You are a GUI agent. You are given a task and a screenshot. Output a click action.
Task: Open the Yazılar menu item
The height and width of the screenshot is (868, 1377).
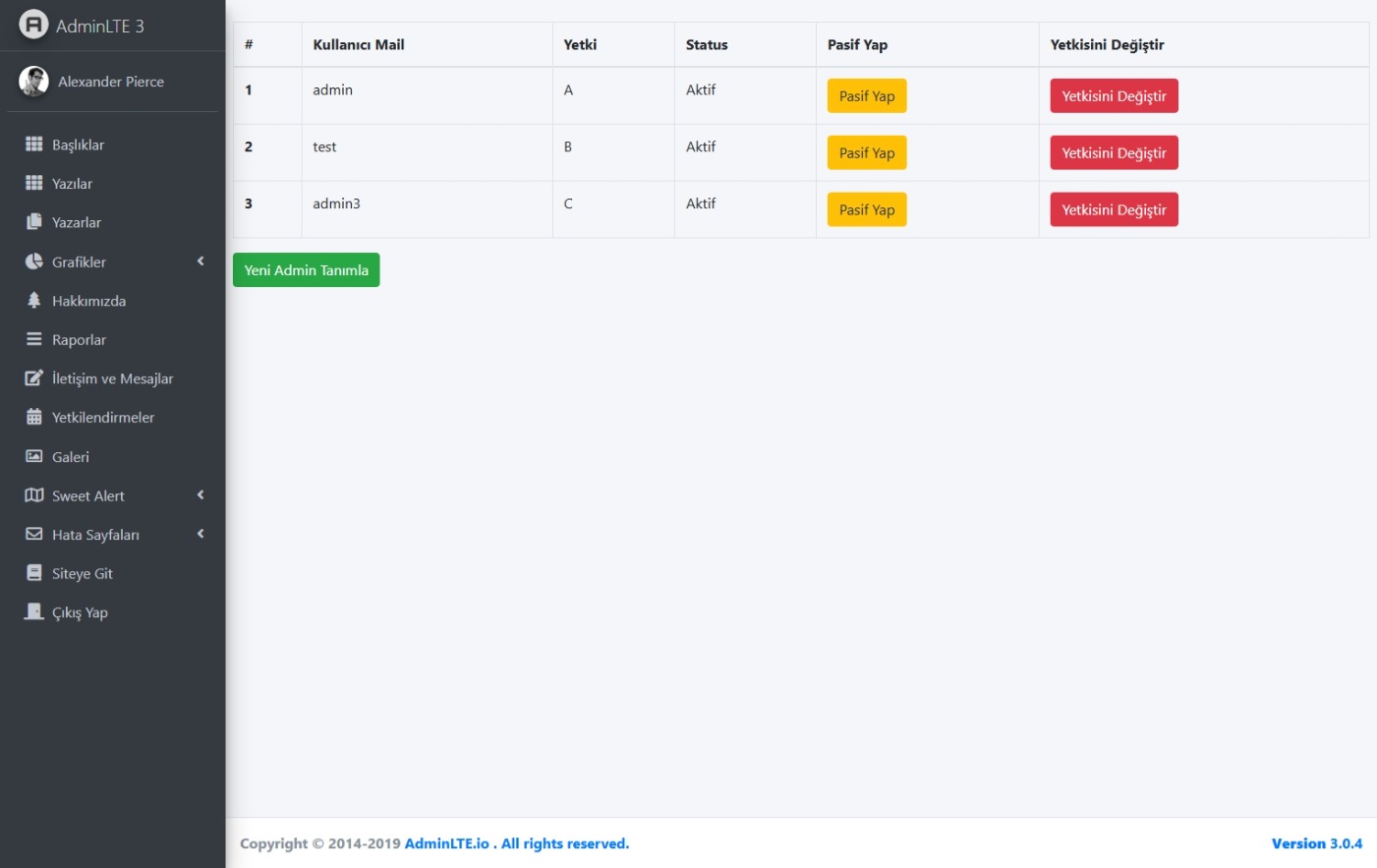click(x=72, y=184)
